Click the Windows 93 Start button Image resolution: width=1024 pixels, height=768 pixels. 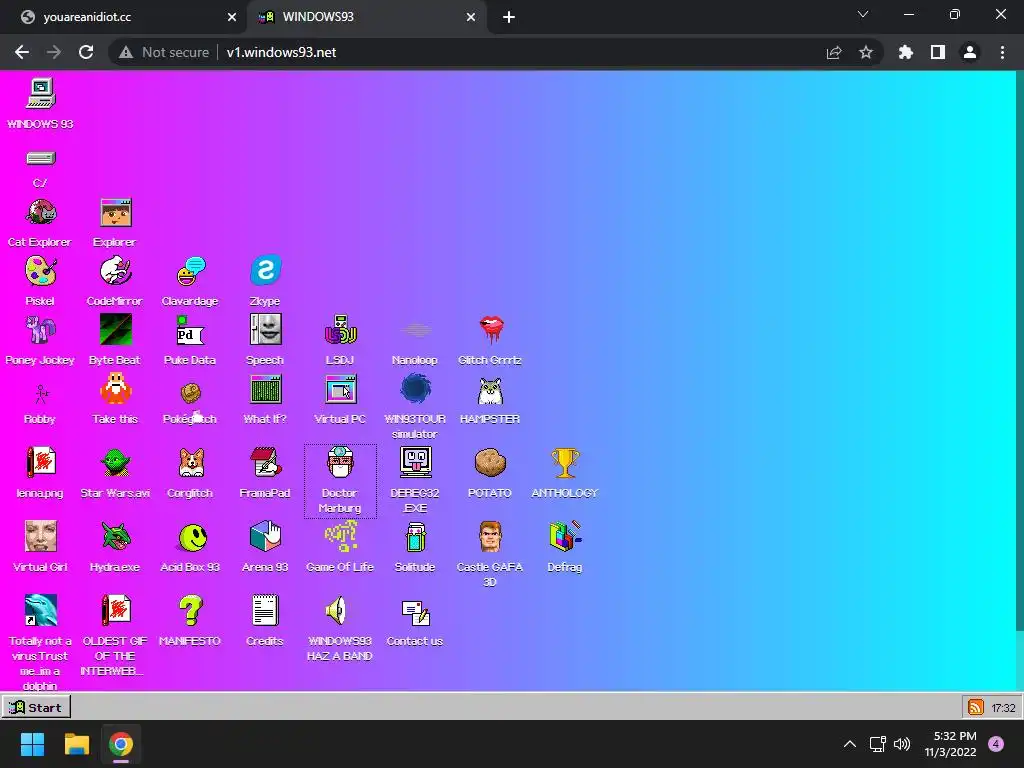click(x=36, y=707)
